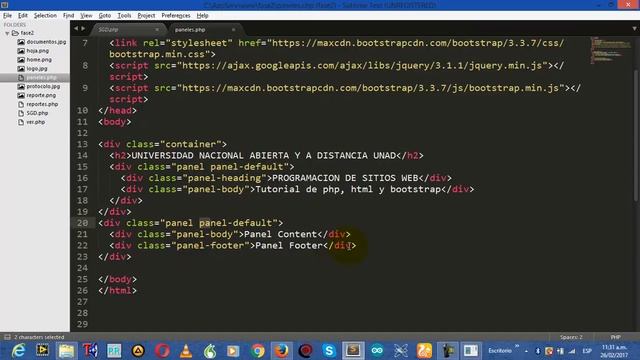
Task: Open the Project menu
Action: (x=146, y=16)
